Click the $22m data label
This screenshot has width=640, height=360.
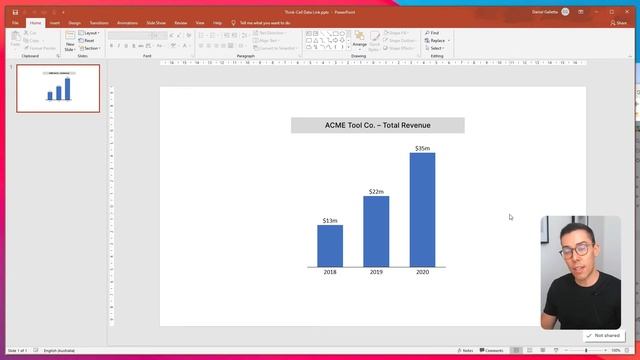point(376,192)
